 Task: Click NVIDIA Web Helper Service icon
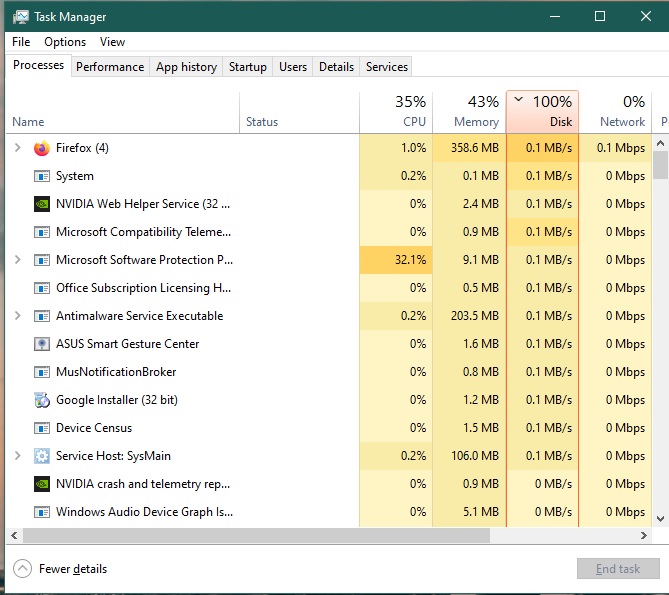(42, 204)
